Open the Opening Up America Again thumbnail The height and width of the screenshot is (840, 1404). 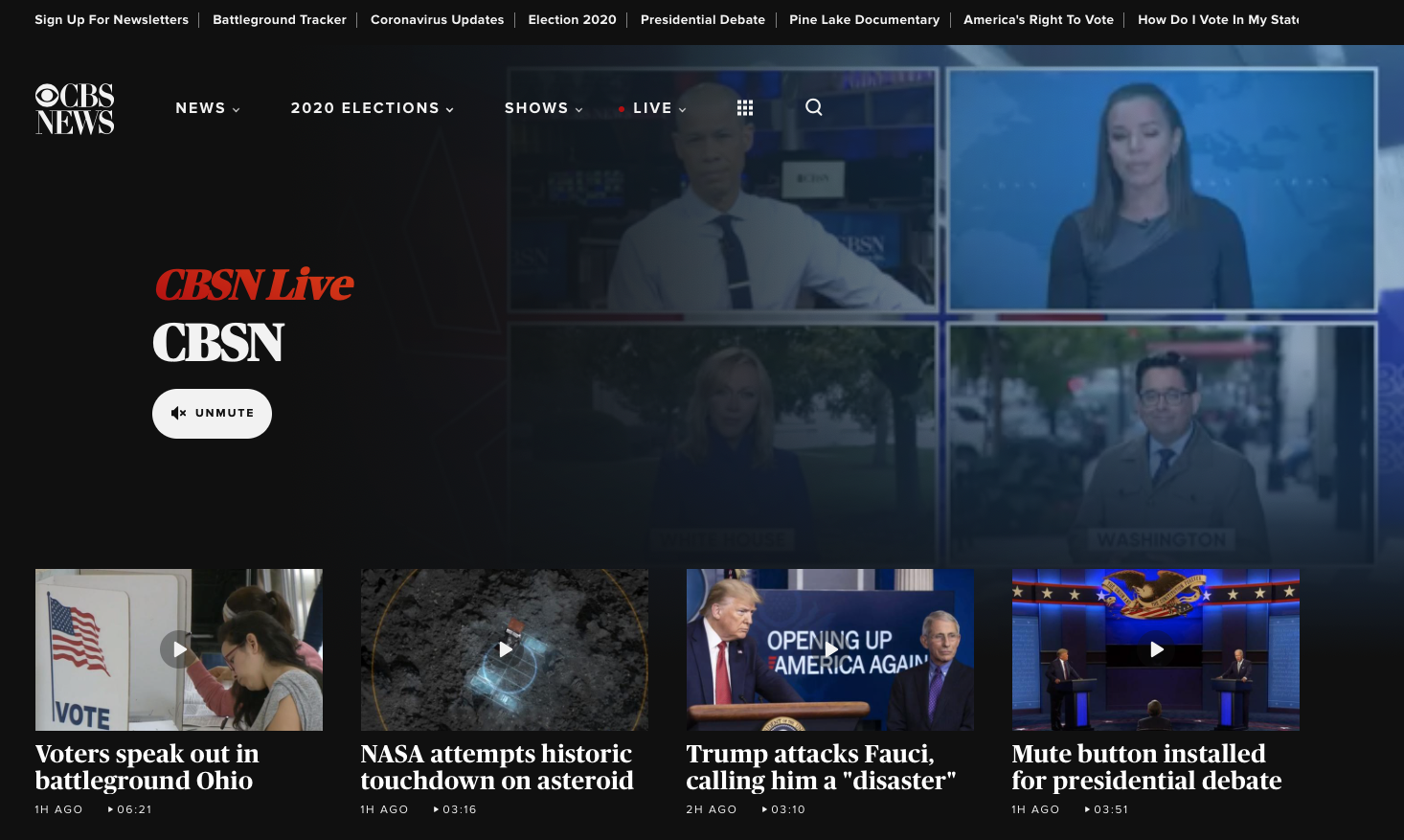click(830, 649)
